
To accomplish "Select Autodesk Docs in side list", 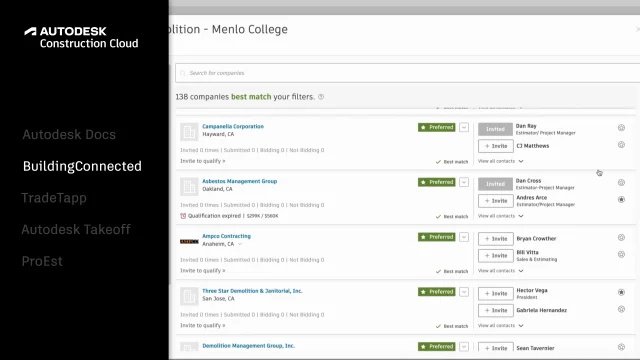I will pyautogui.click(x=69, y=135).
